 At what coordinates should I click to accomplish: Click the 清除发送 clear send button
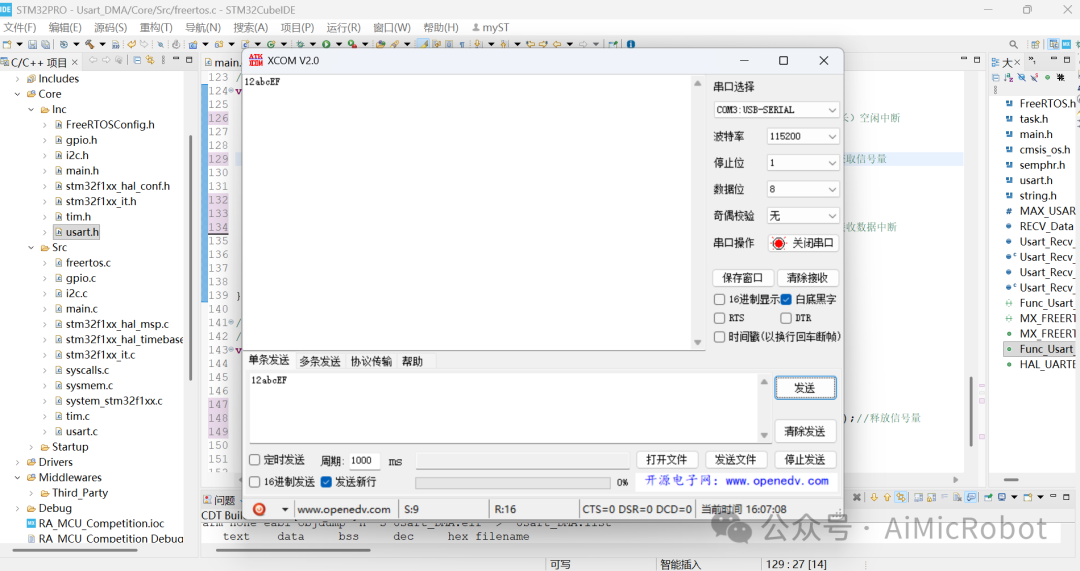click(805, 431)
